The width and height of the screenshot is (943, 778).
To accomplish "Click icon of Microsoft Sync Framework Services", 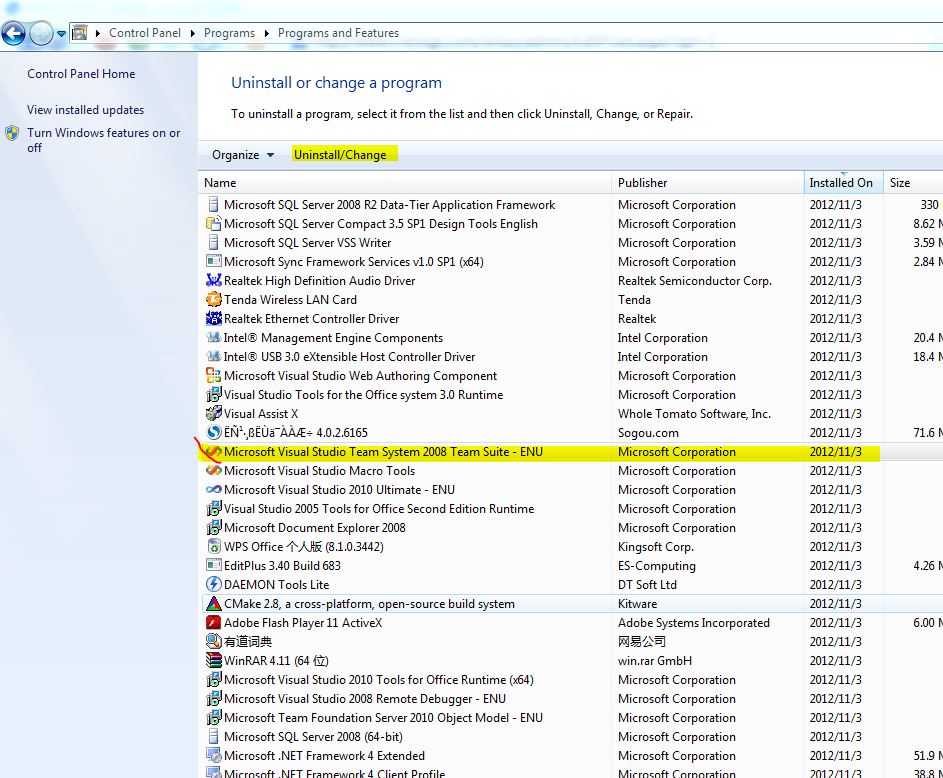I will click(213, 262).
